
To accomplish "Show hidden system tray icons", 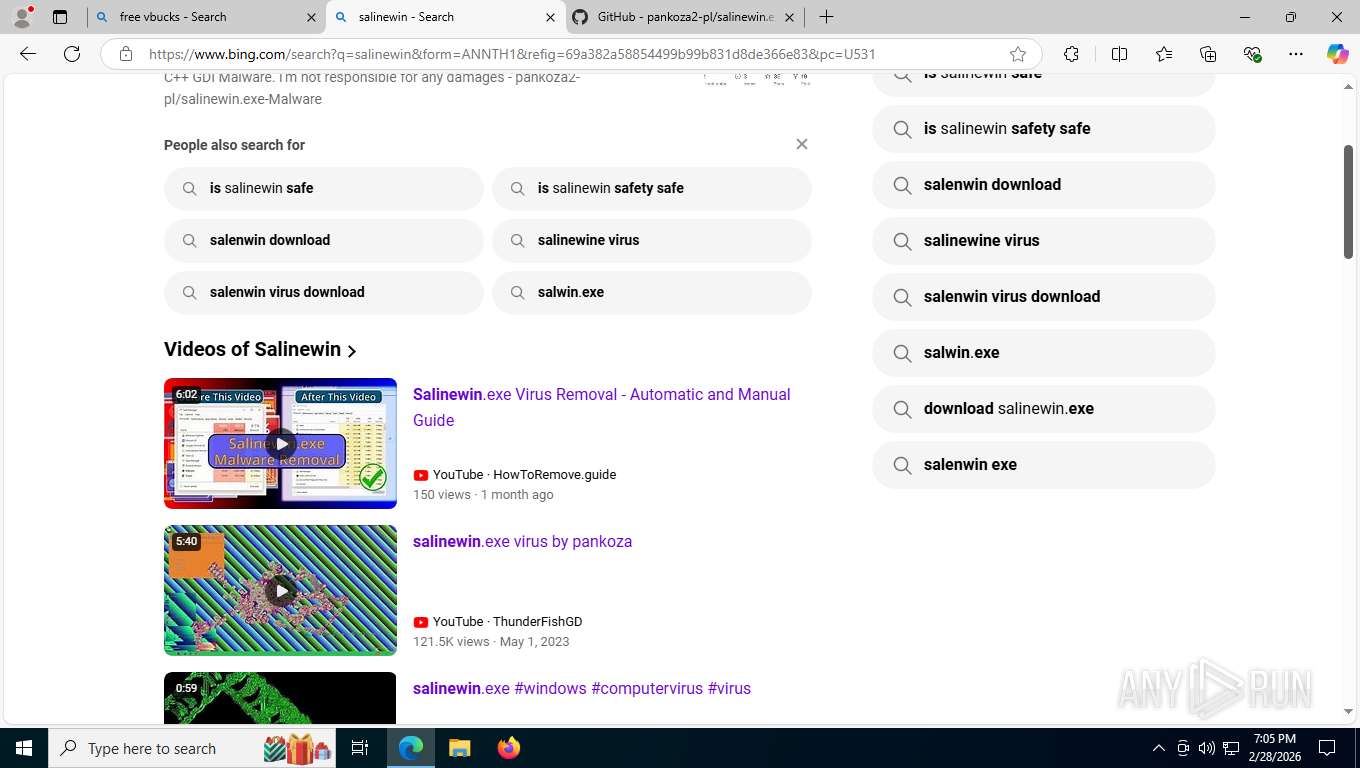I will click(x=1158, y=748).
